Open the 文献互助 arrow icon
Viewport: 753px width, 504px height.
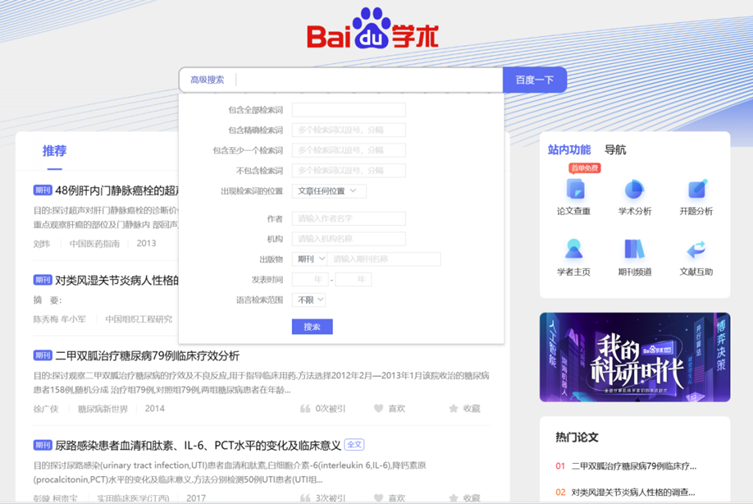696,249
